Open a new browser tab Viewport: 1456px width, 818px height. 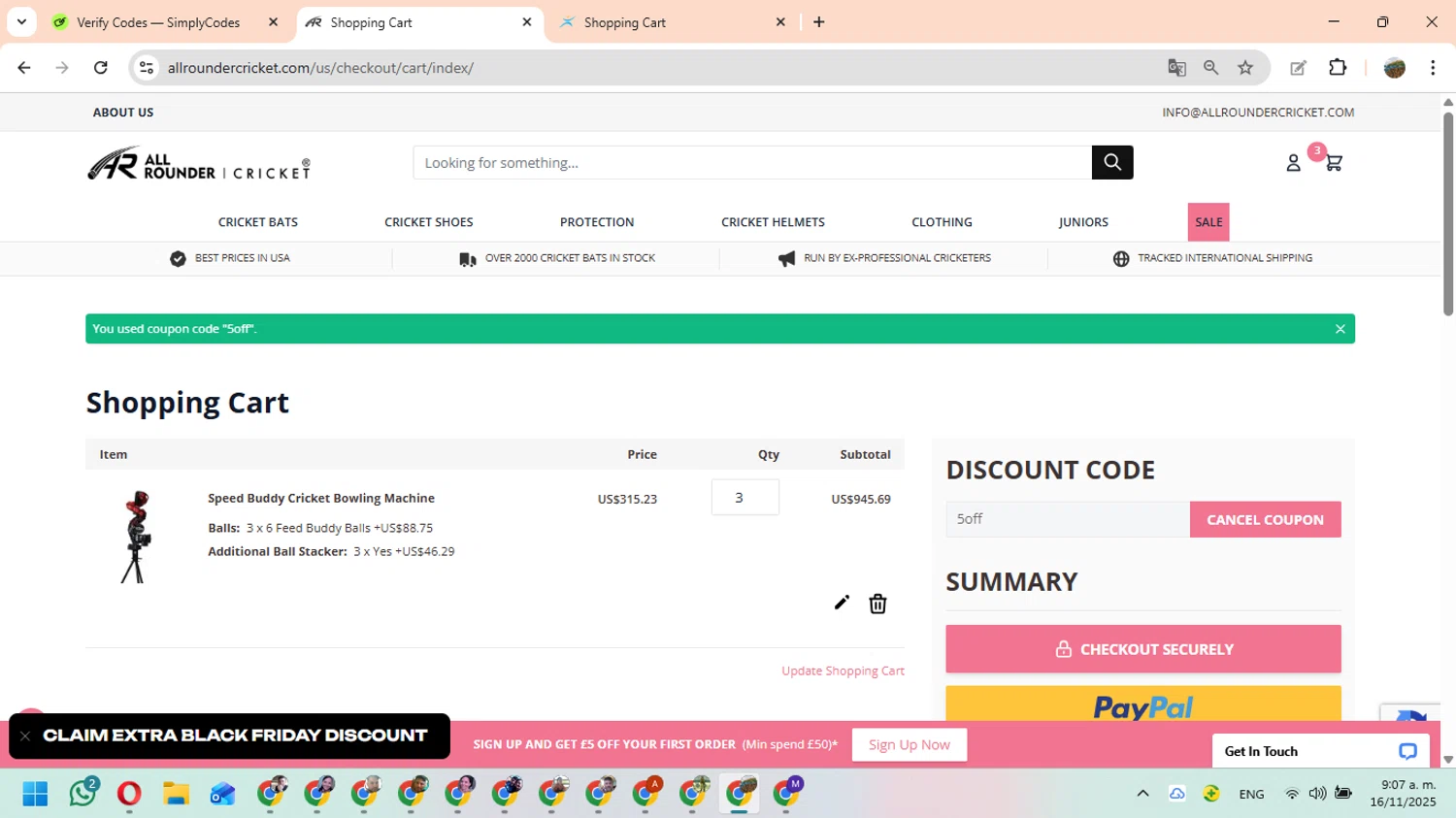[818, 22]
